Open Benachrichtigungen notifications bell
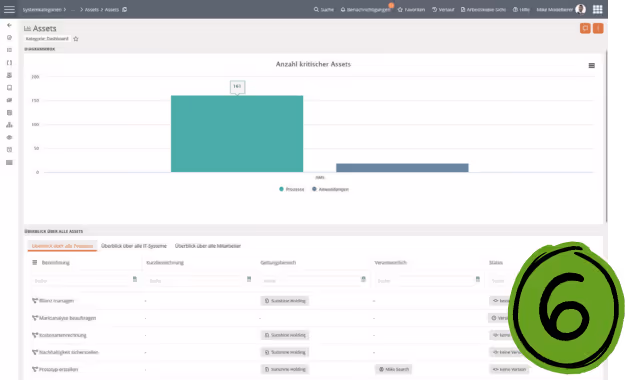The height and width of the screenshot is (380, 640). point(365,9)
